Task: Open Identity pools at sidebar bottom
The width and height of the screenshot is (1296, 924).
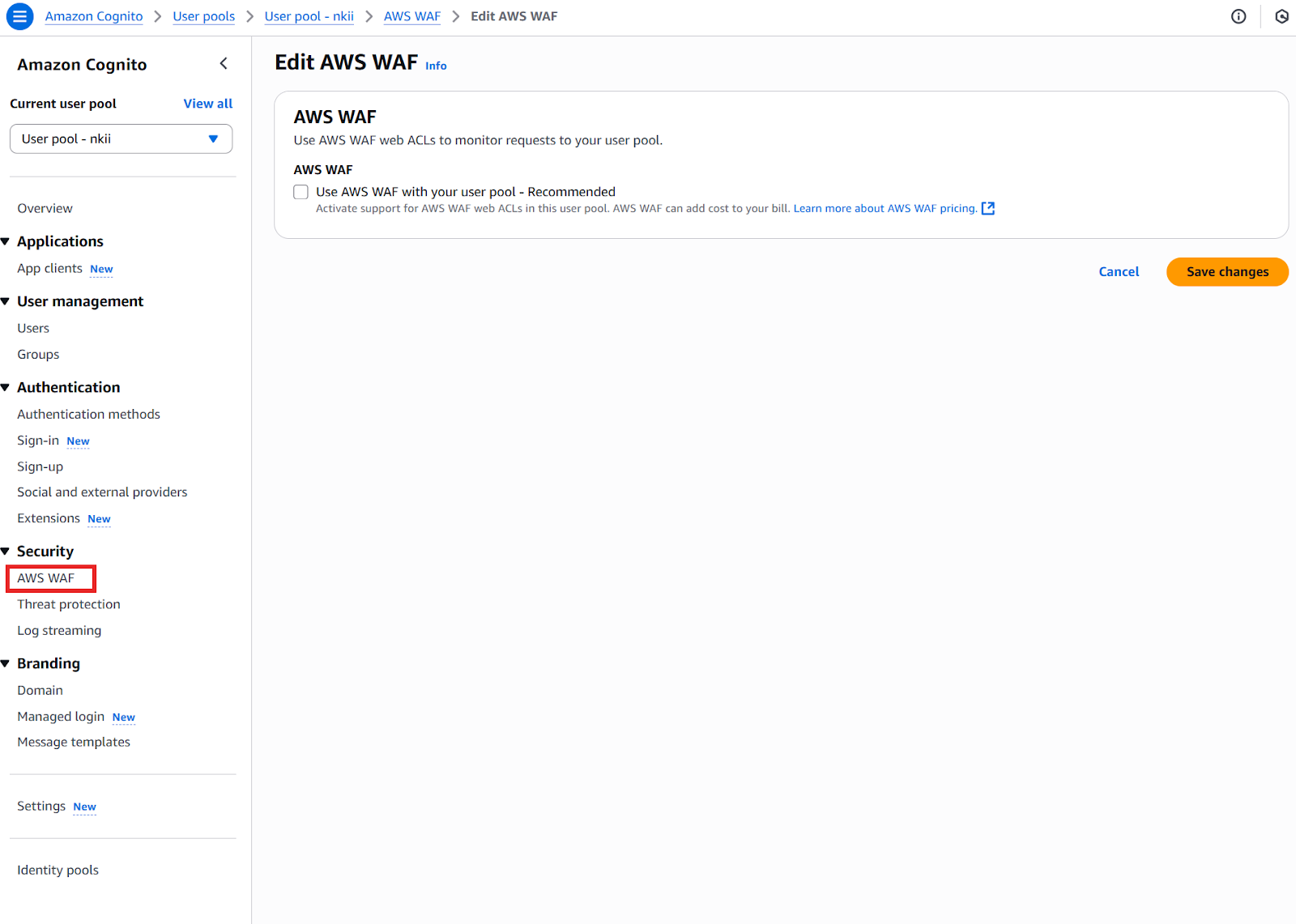Action: pyautogui.click(x=57, y=869)
